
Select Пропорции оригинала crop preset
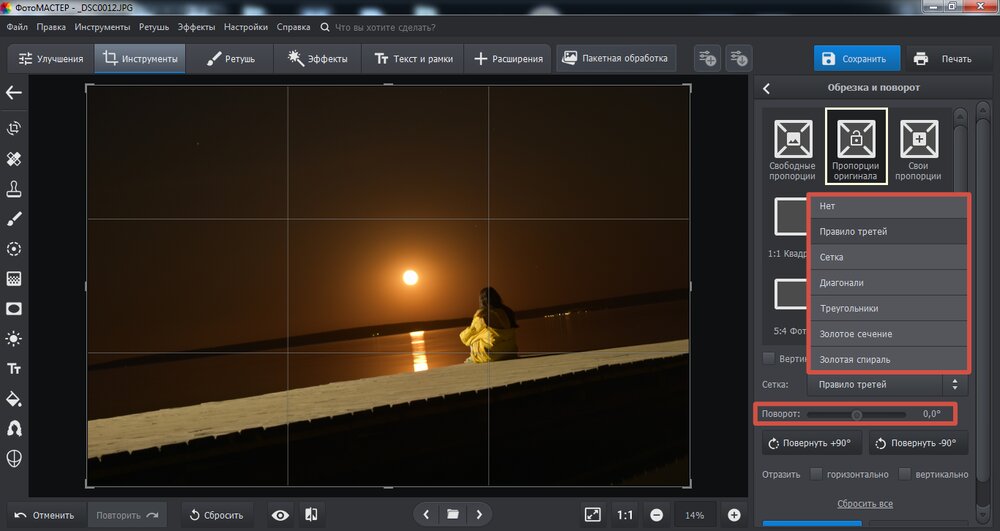click(855, 146)
